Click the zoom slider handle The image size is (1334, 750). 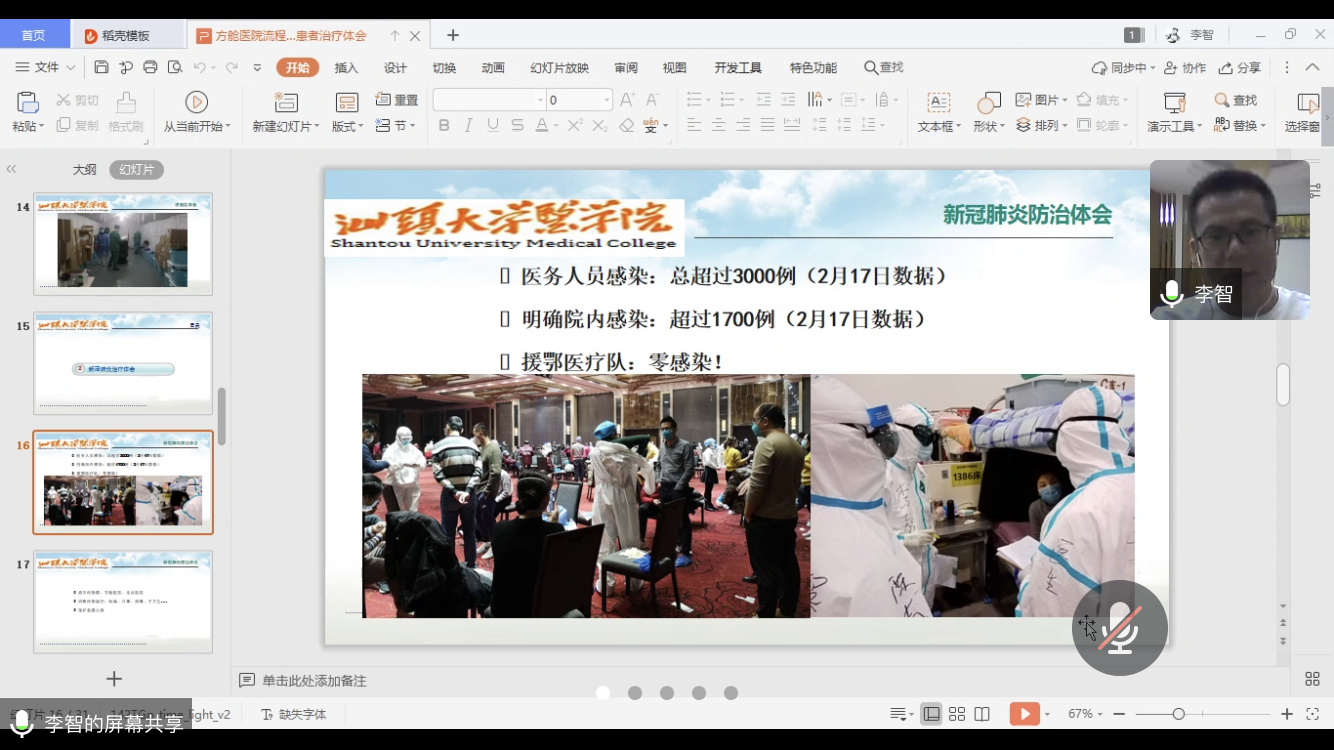pyautogui.click(x=1179, y=714)
